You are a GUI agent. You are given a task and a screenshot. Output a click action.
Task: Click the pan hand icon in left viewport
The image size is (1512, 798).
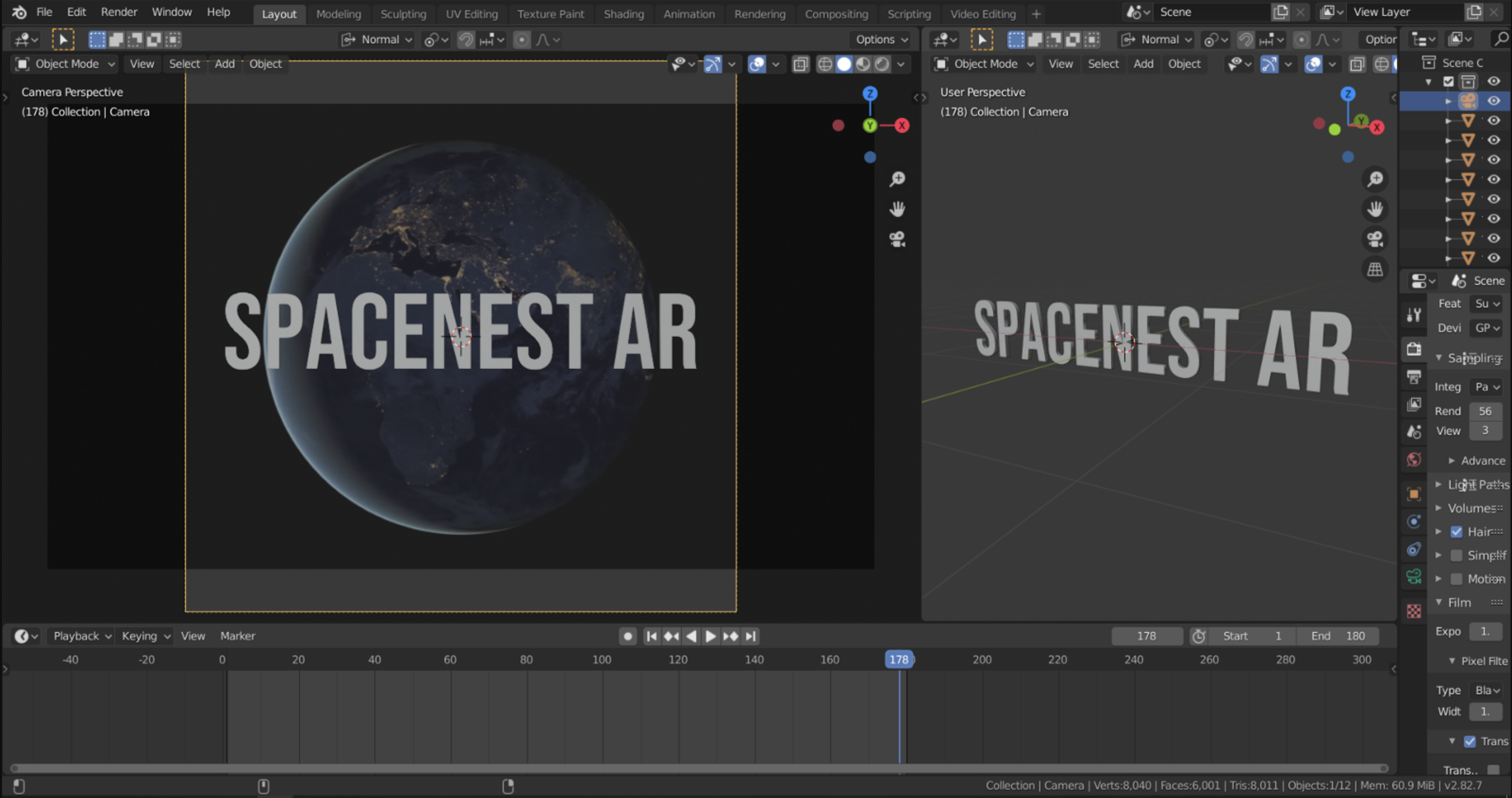tap(897, 209)
